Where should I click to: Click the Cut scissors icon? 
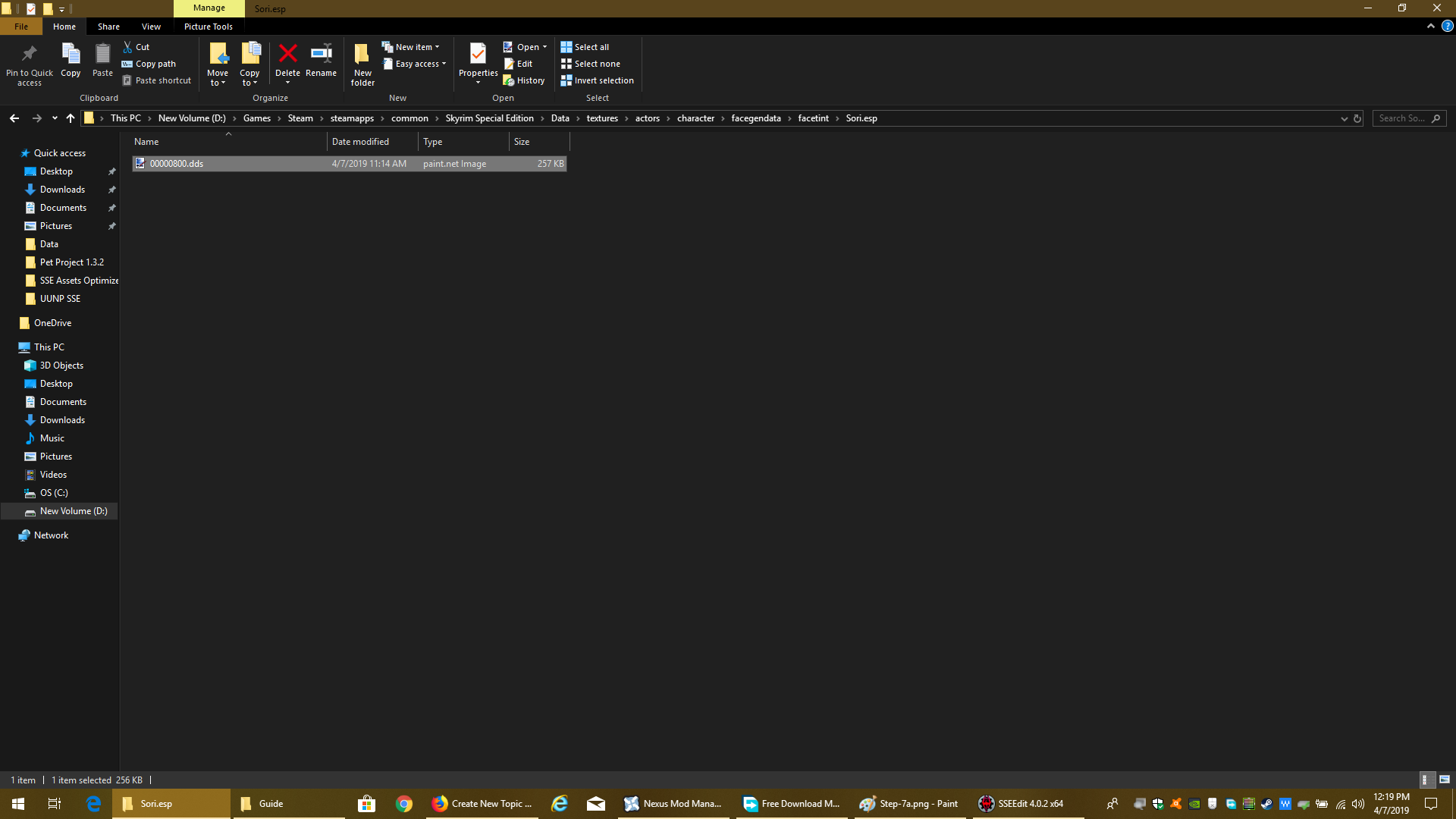128,47
